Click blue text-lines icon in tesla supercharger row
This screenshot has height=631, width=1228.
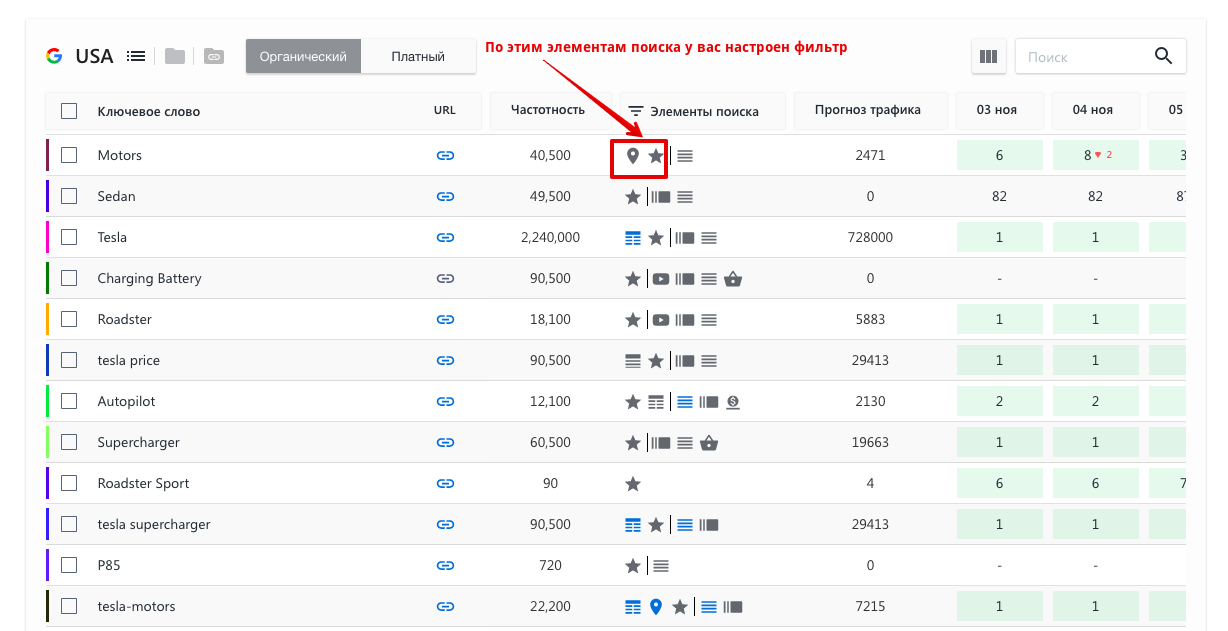pyautogui.click(x=685, y=524)
